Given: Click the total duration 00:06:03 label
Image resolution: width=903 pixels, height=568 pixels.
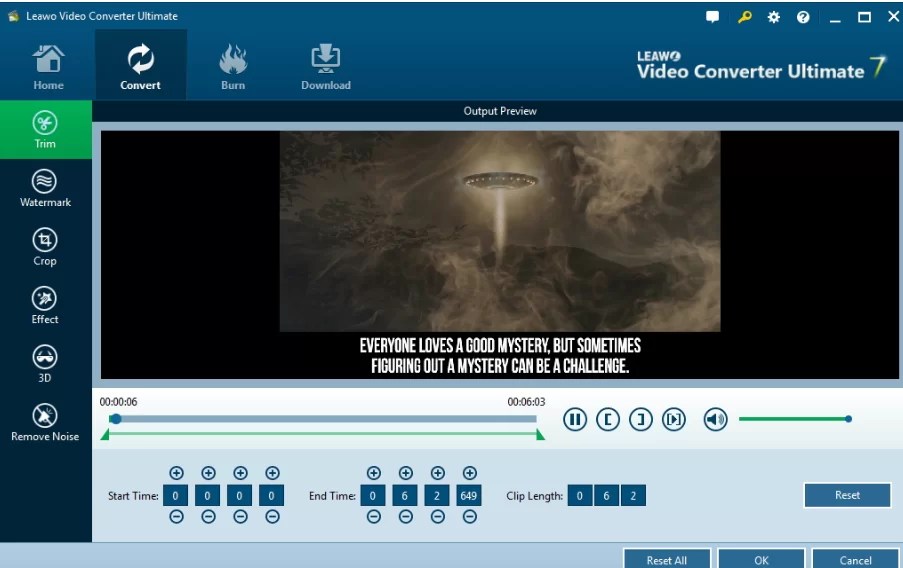Looking at the screenshot, I should [526, 402].
